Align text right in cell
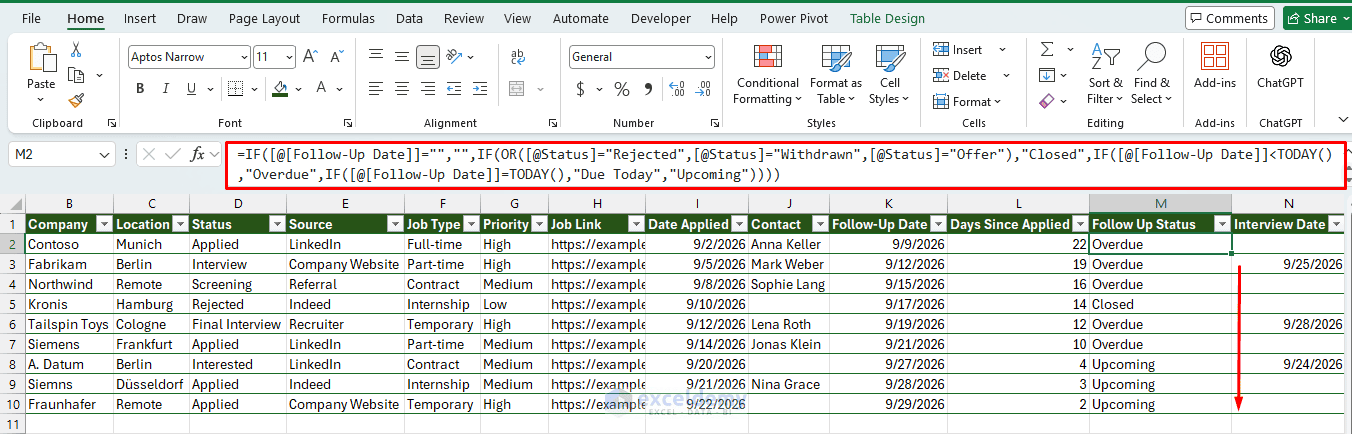Screen dimensions: 1352x434 tap(427, 89)
